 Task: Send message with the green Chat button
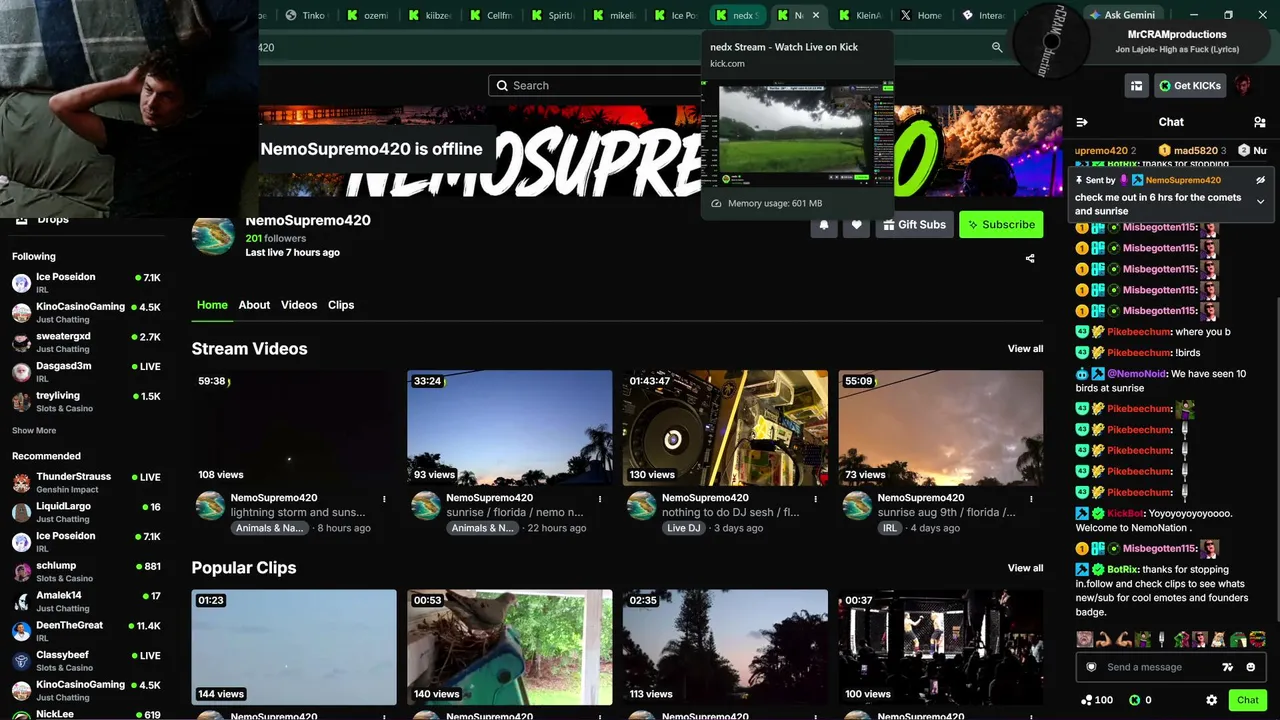click(x=1247, y=700)
